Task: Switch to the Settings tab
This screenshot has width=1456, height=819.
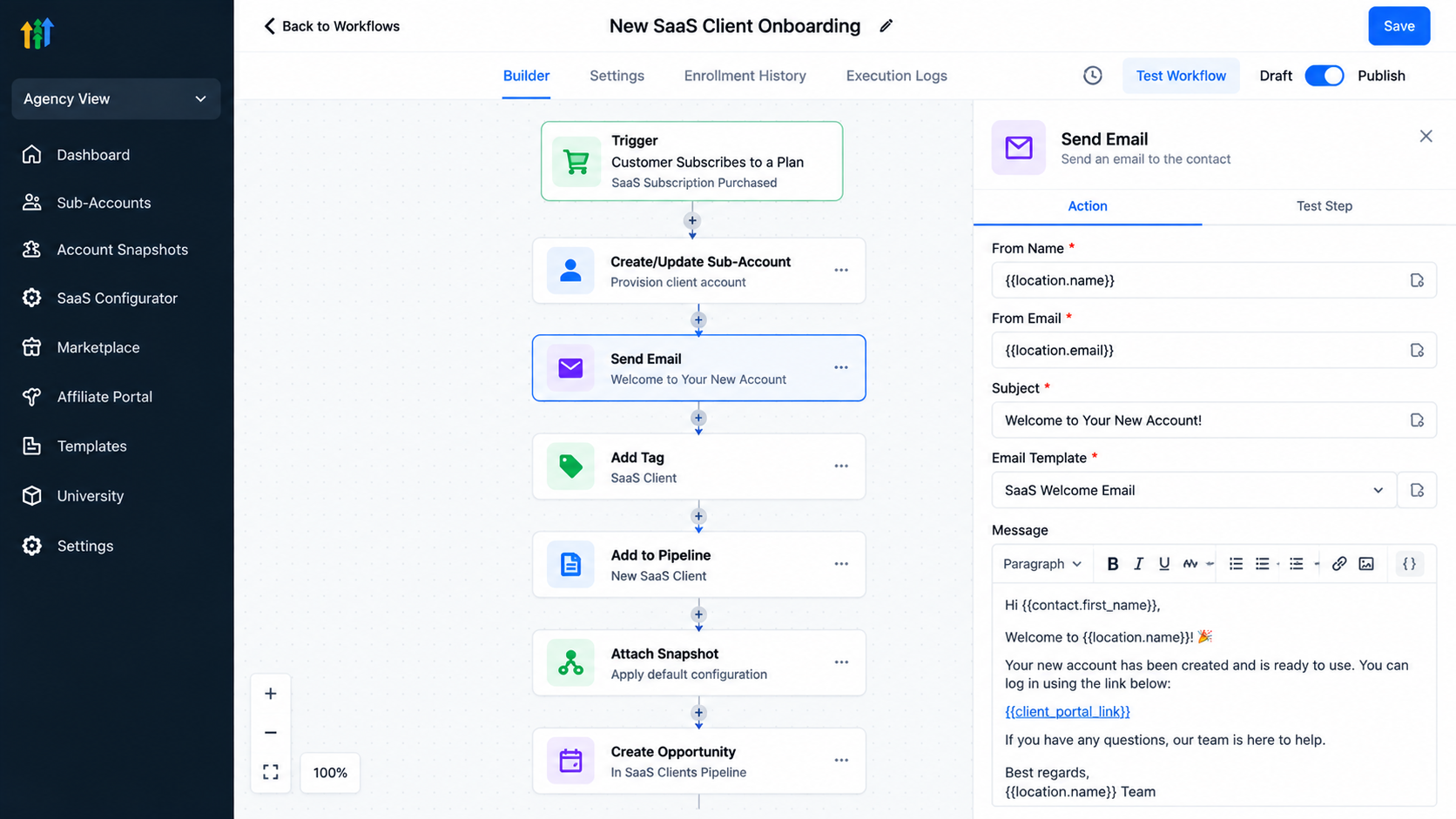Action: tap(617, 76)
